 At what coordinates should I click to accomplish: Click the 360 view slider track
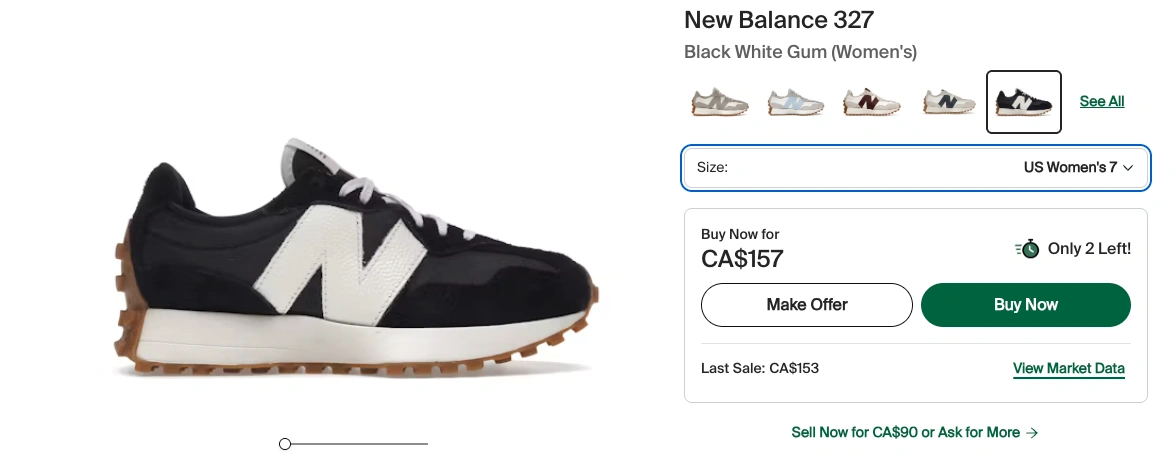pos(360,444)
